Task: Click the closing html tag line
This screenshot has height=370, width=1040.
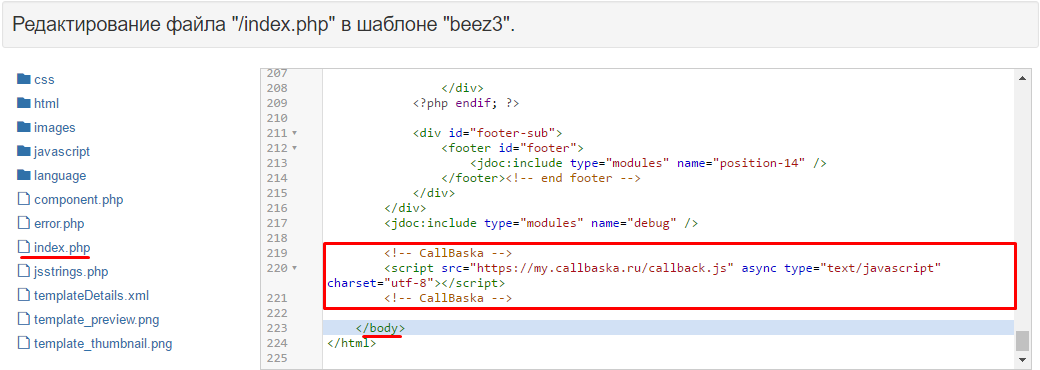Action: click(x=352, y=343)
